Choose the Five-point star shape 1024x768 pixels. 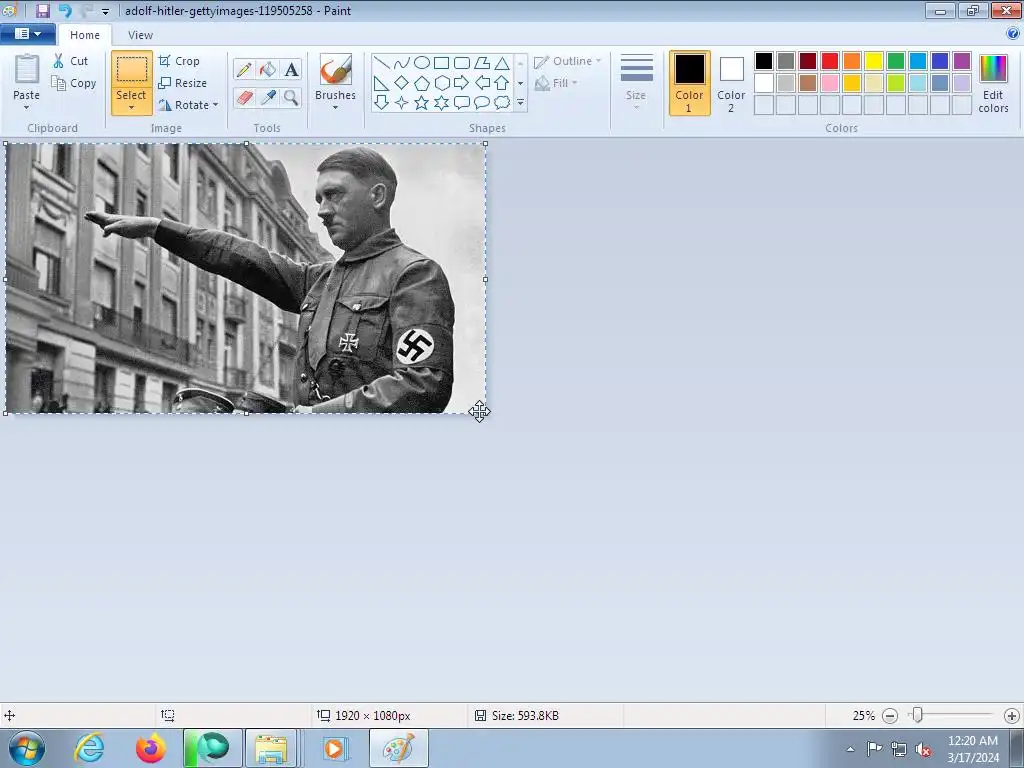click(422, 103)
